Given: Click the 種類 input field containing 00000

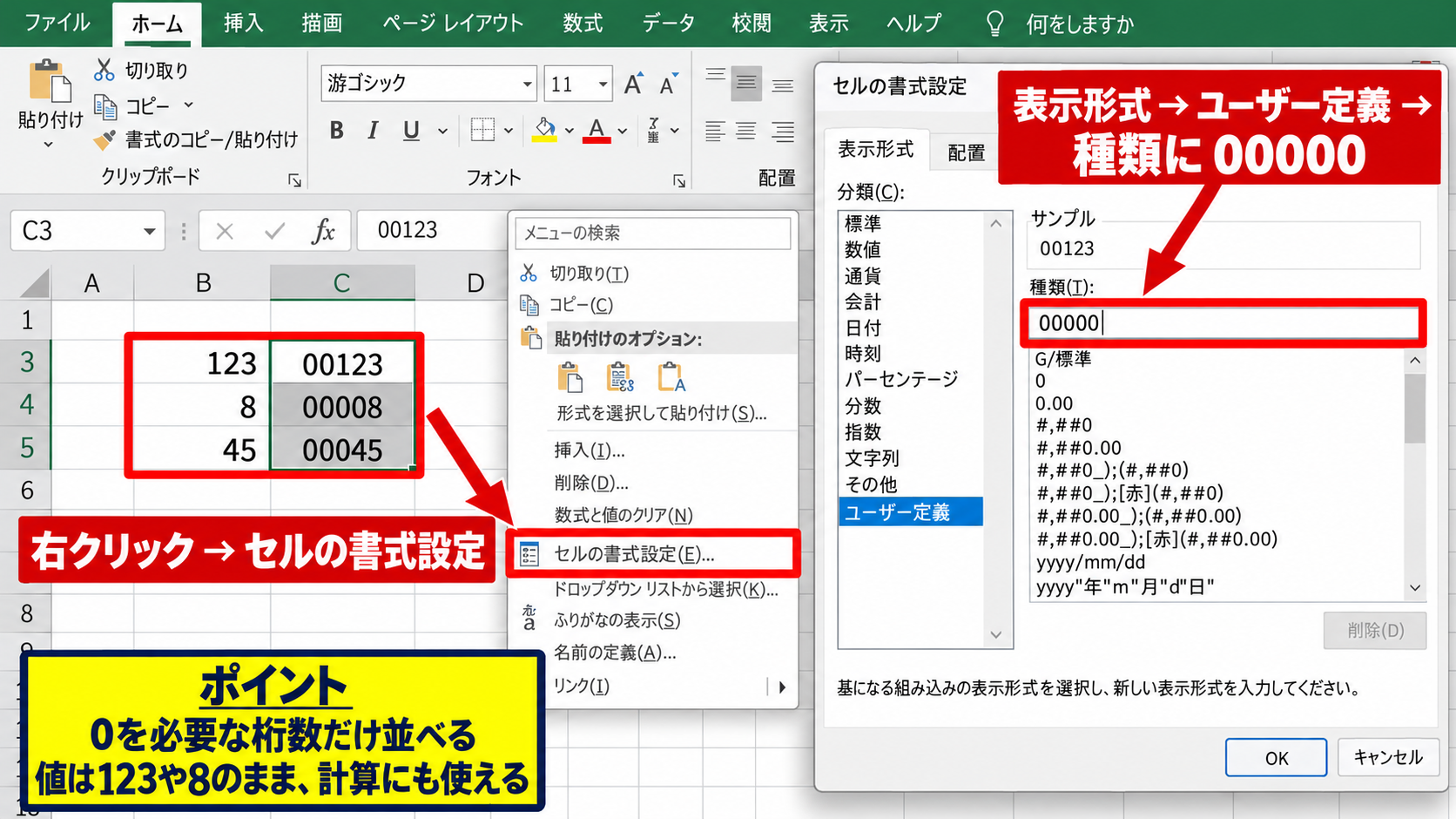Looking at the screenshot, I should coord(1223,323).
